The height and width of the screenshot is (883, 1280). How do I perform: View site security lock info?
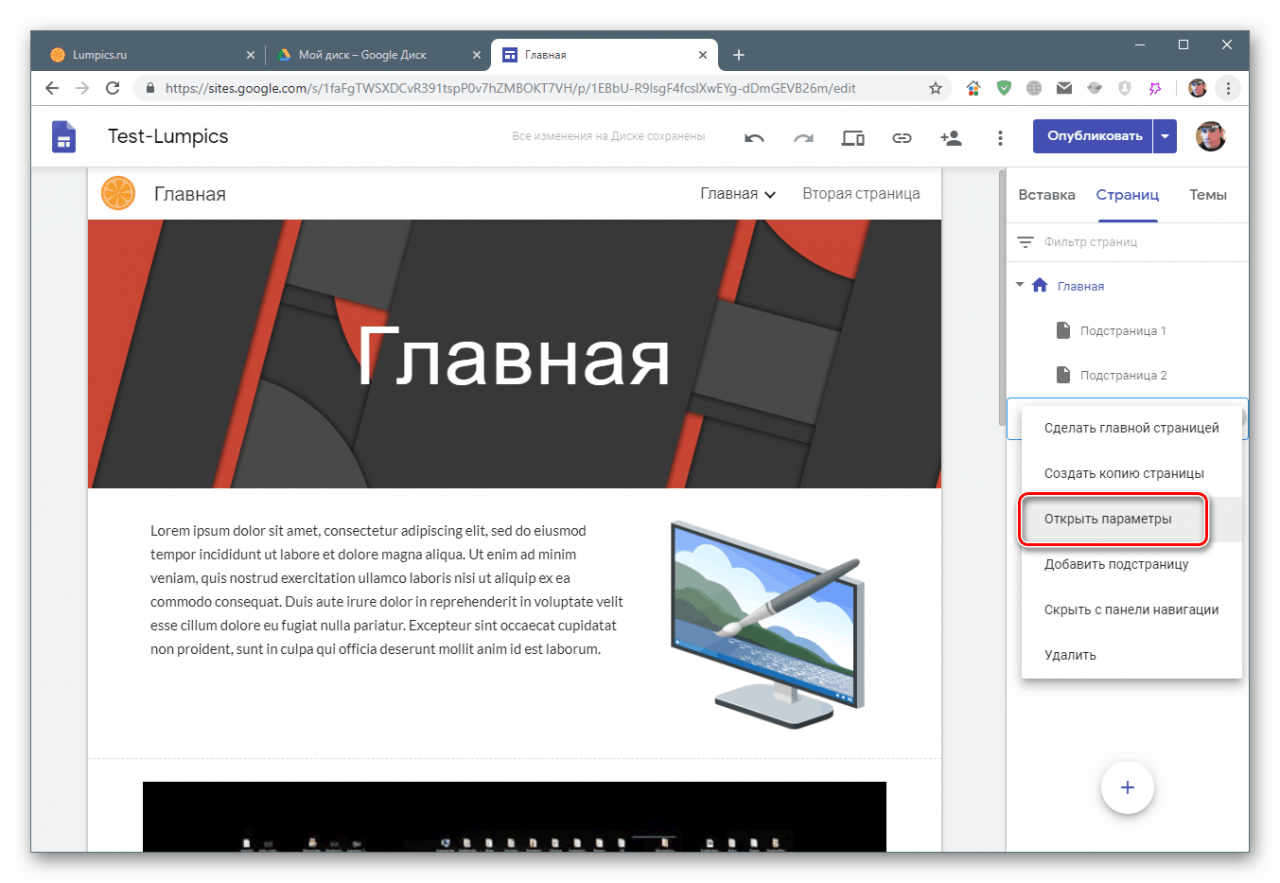tap(150, 88)
